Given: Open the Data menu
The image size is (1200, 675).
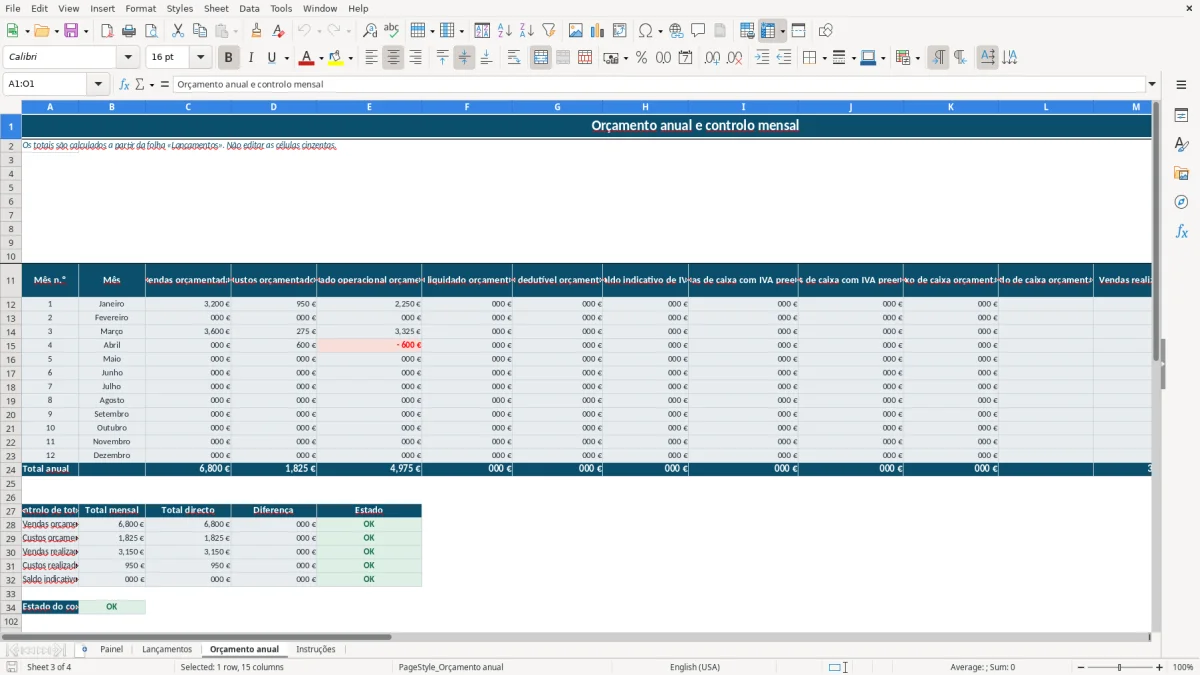Looking at the screenshot, I should (x=249, y=8).
